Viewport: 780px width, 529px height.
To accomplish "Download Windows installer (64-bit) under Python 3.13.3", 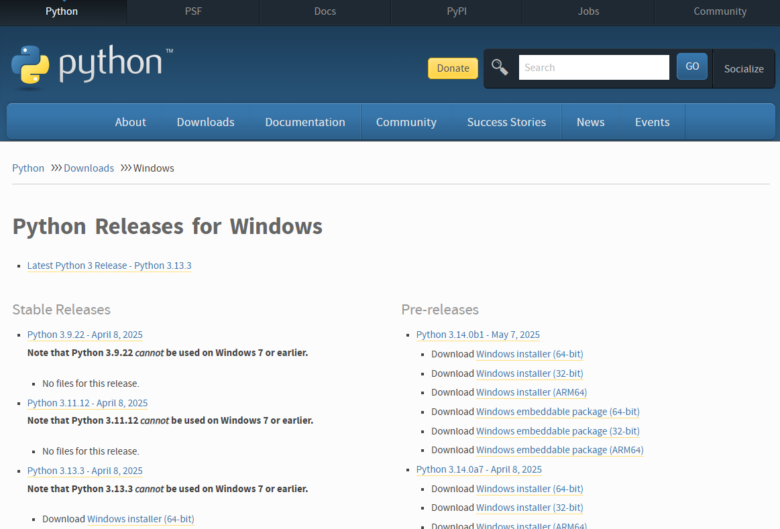I will [x=140, y=519].
